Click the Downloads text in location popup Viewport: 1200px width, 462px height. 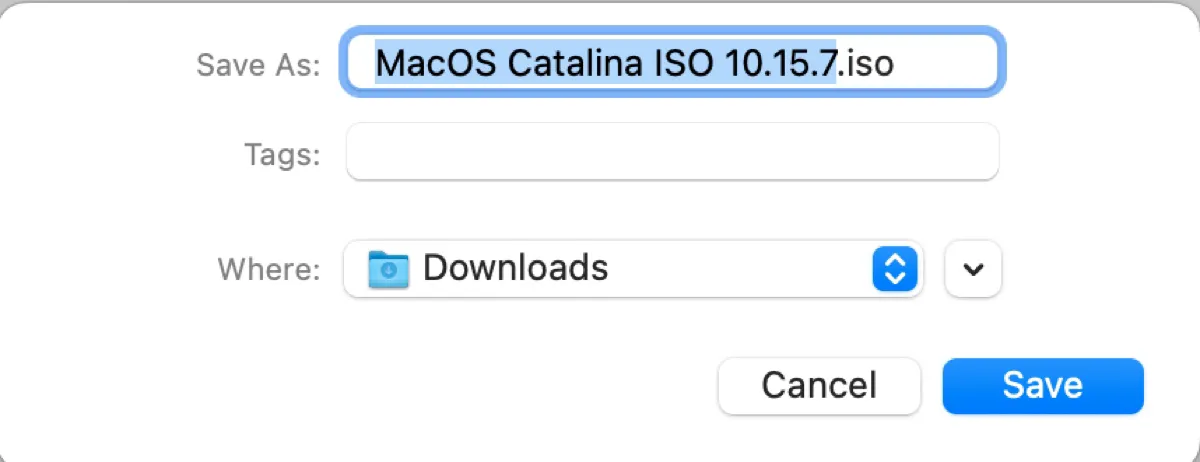coord(515,268)
